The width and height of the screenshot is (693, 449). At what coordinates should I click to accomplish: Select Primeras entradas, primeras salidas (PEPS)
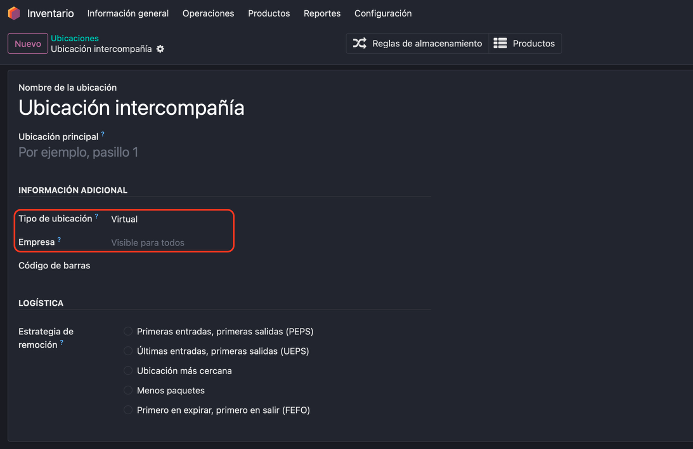tap(127, 331)
